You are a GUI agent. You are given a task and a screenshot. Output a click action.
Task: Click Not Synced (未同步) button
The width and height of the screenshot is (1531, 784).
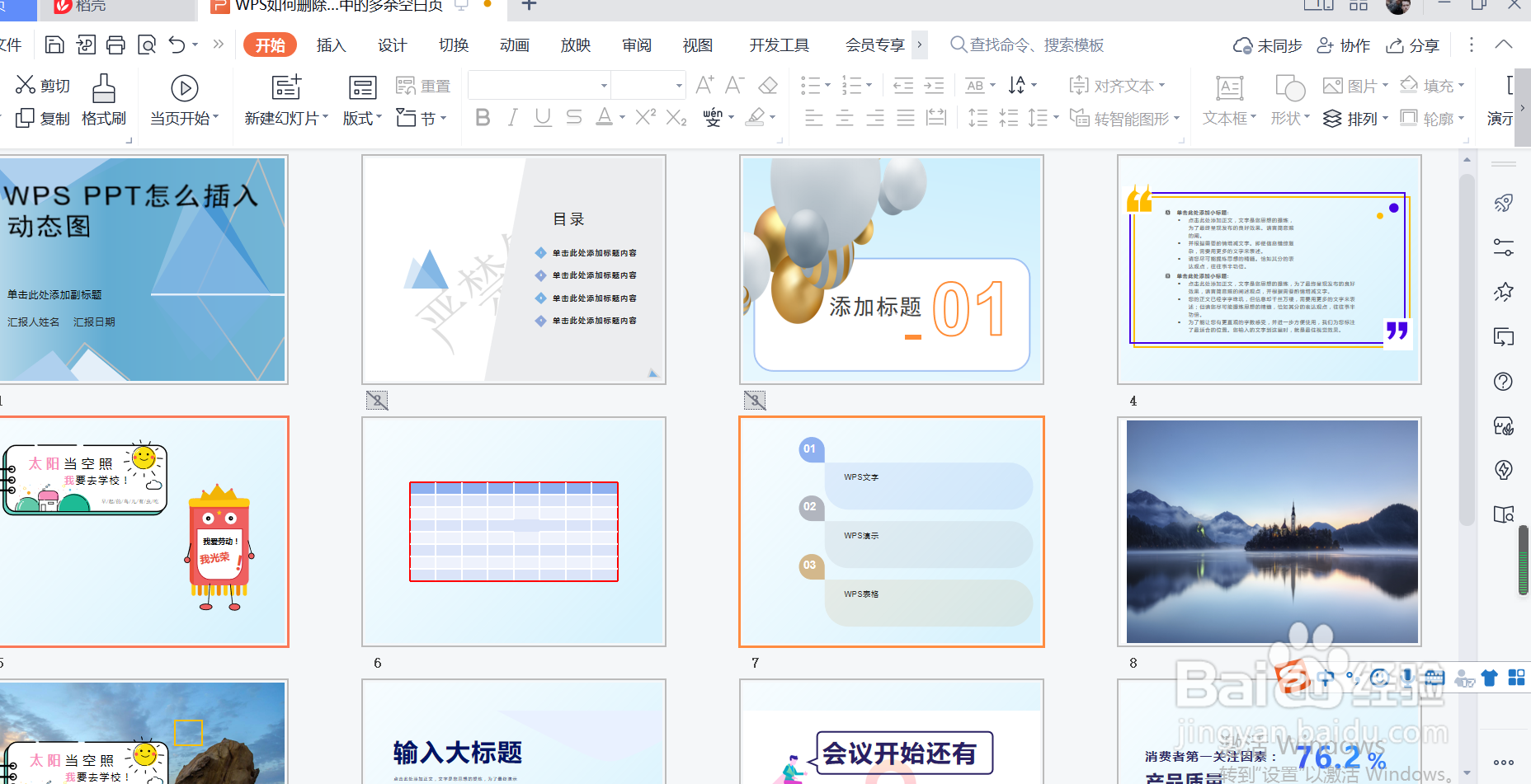[1267, 45]
